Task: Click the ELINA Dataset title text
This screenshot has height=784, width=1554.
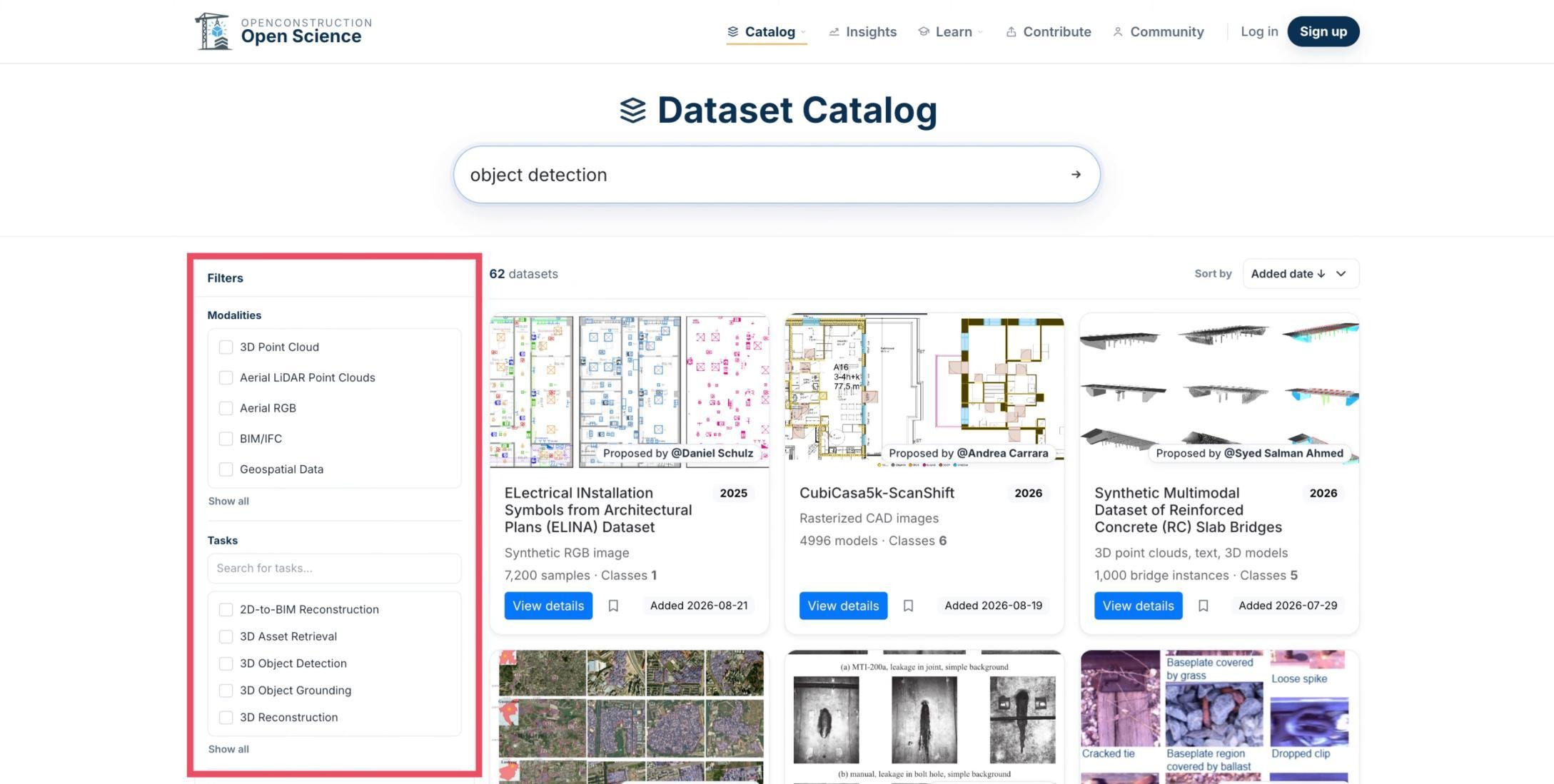Action: 598,510
